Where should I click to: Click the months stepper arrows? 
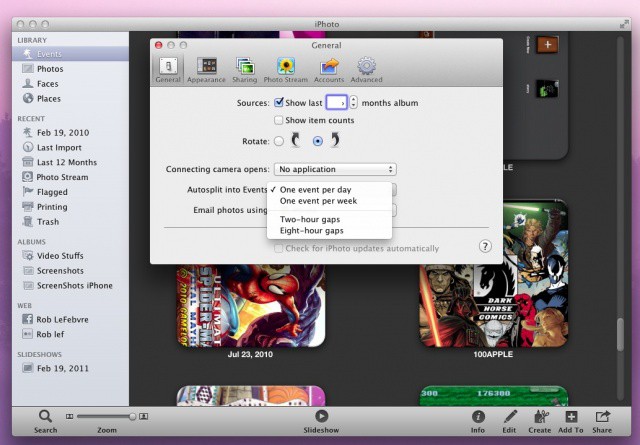click(x=353, y=102)
